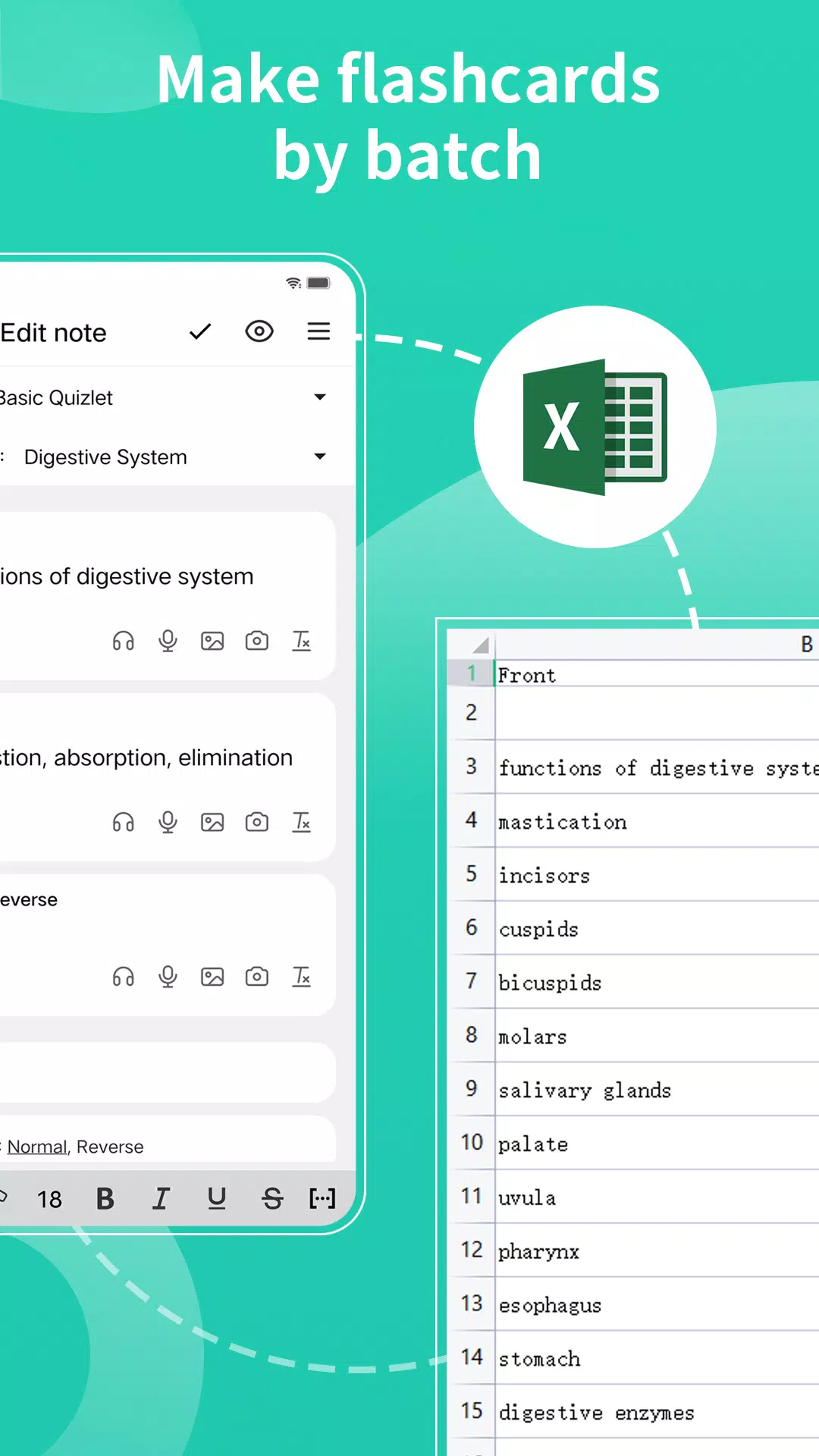Clear formatting in absorption, elimination field

click(x=302, y=823)
